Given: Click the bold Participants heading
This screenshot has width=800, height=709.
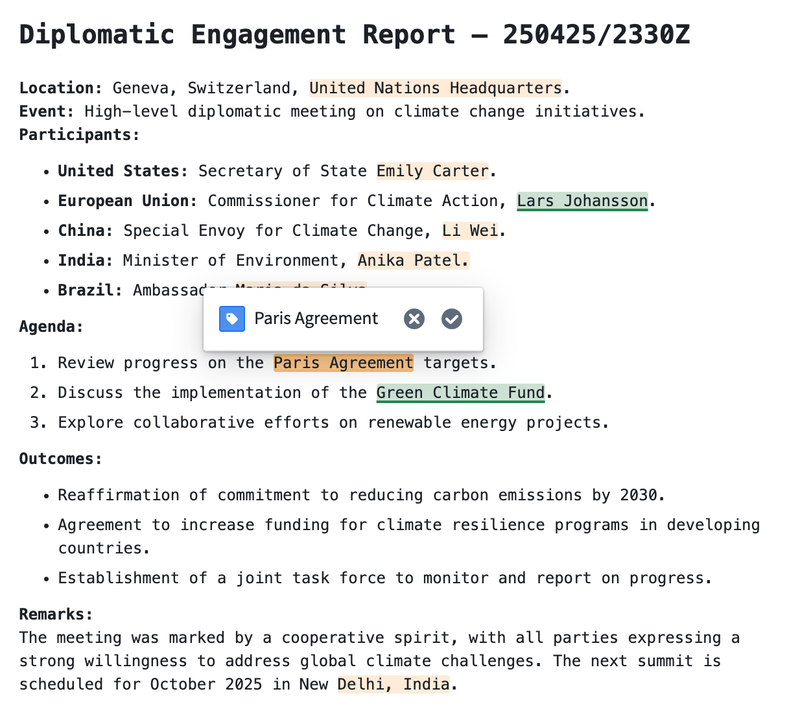Looking at the screenshot, I should tap(79, 134).
